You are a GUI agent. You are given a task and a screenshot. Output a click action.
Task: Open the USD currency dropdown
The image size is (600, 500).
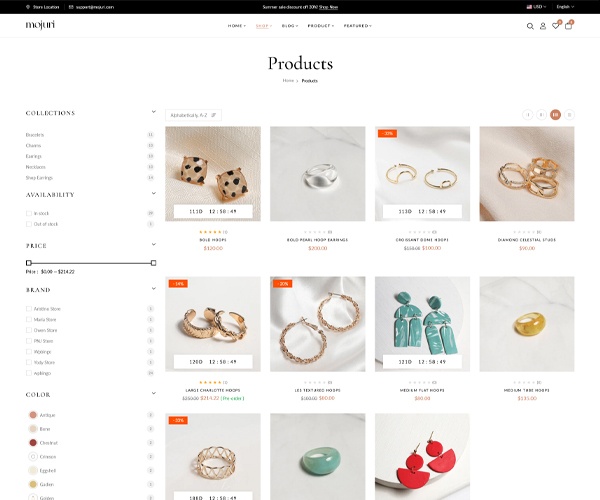tap(536, 7)
